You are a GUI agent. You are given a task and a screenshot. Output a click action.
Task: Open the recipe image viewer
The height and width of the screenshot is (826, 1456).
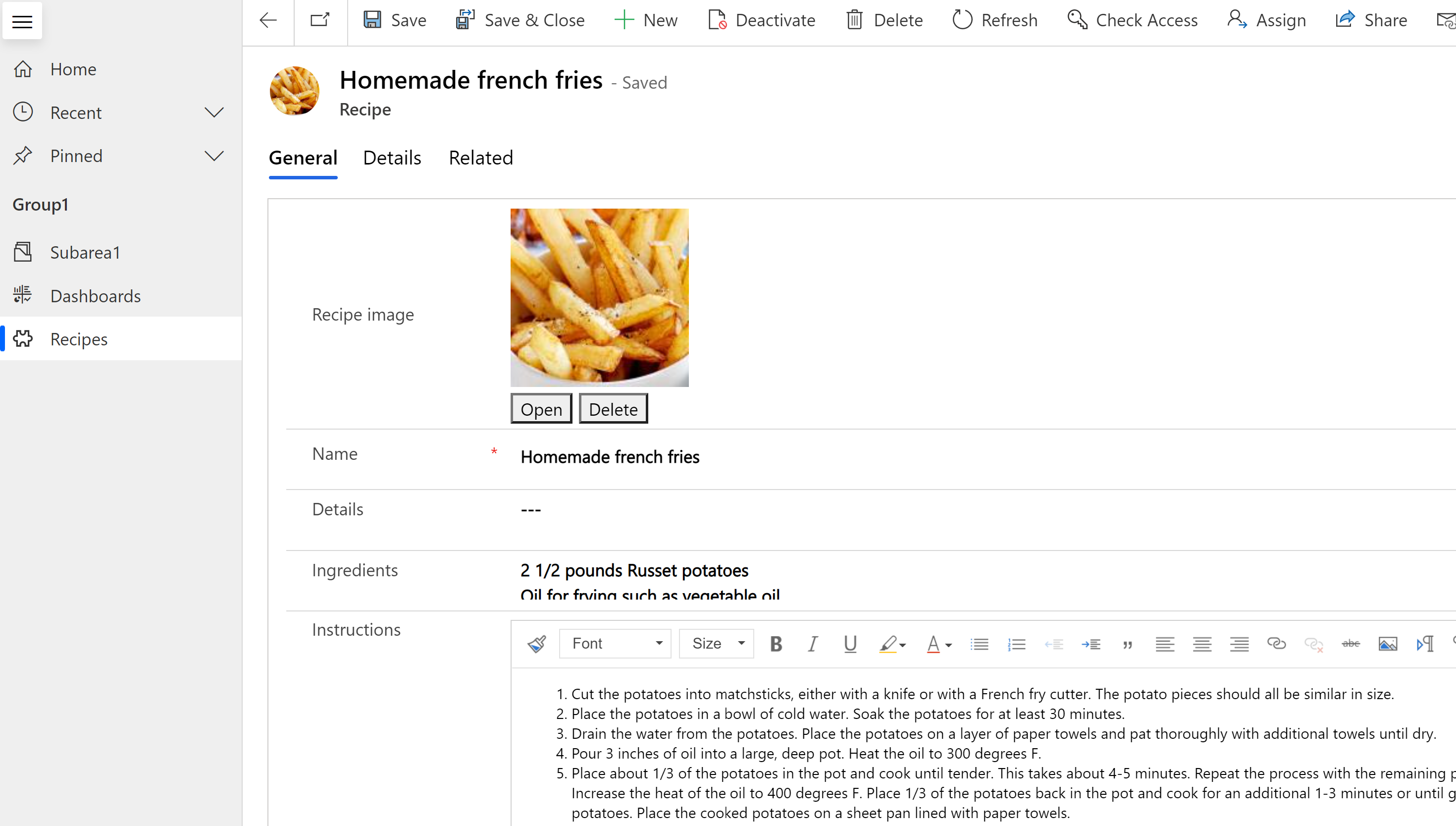pos(541,408)
